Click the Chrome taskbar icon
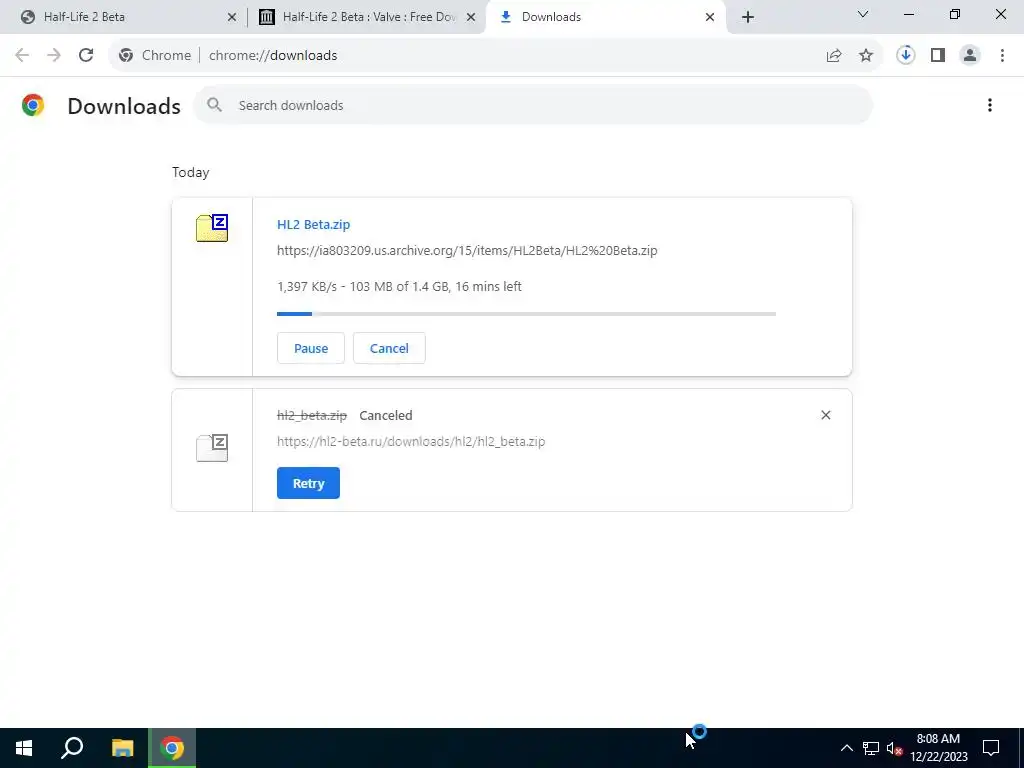 (x=172, y=748)
